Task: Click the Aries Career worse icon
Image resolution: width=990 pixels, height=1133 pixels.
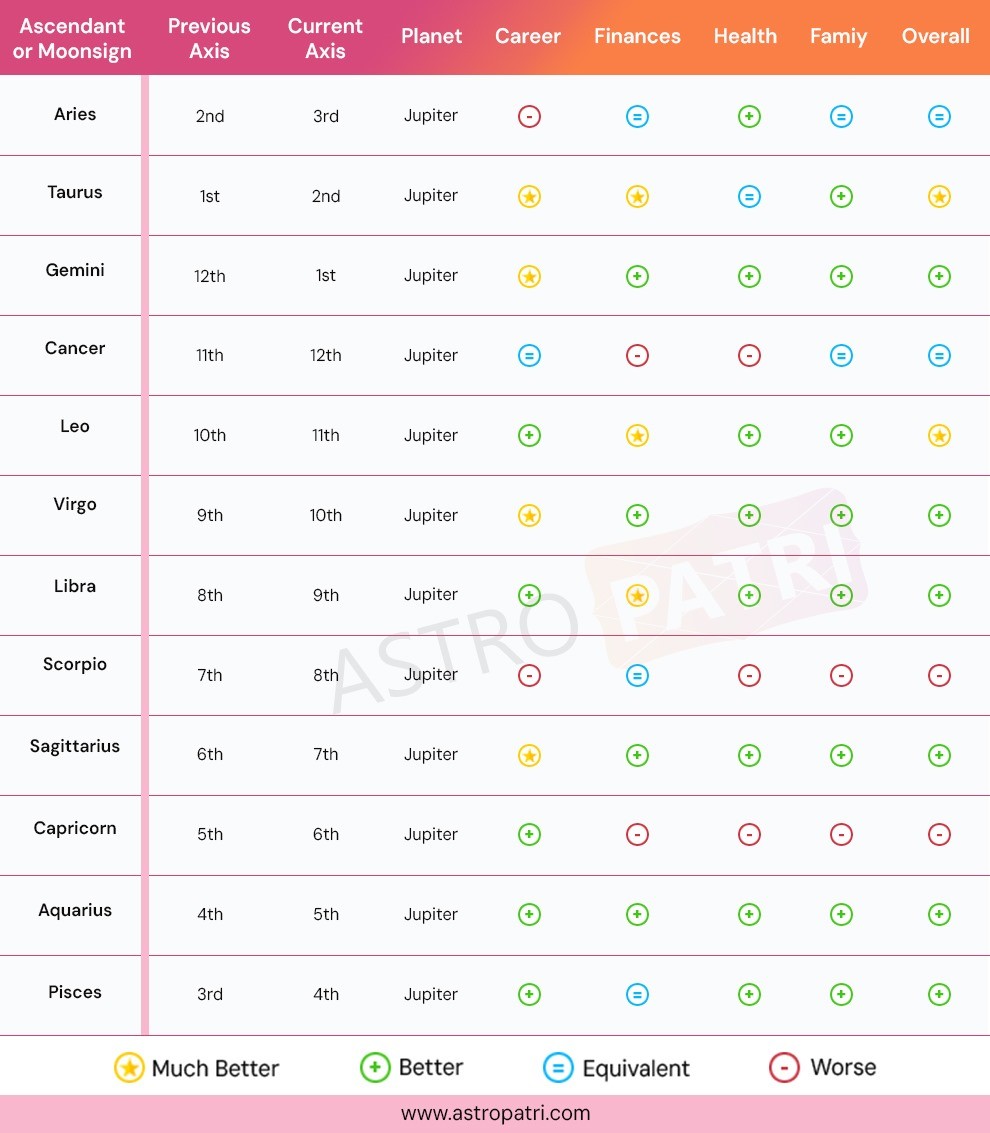Action: point(529,116)
